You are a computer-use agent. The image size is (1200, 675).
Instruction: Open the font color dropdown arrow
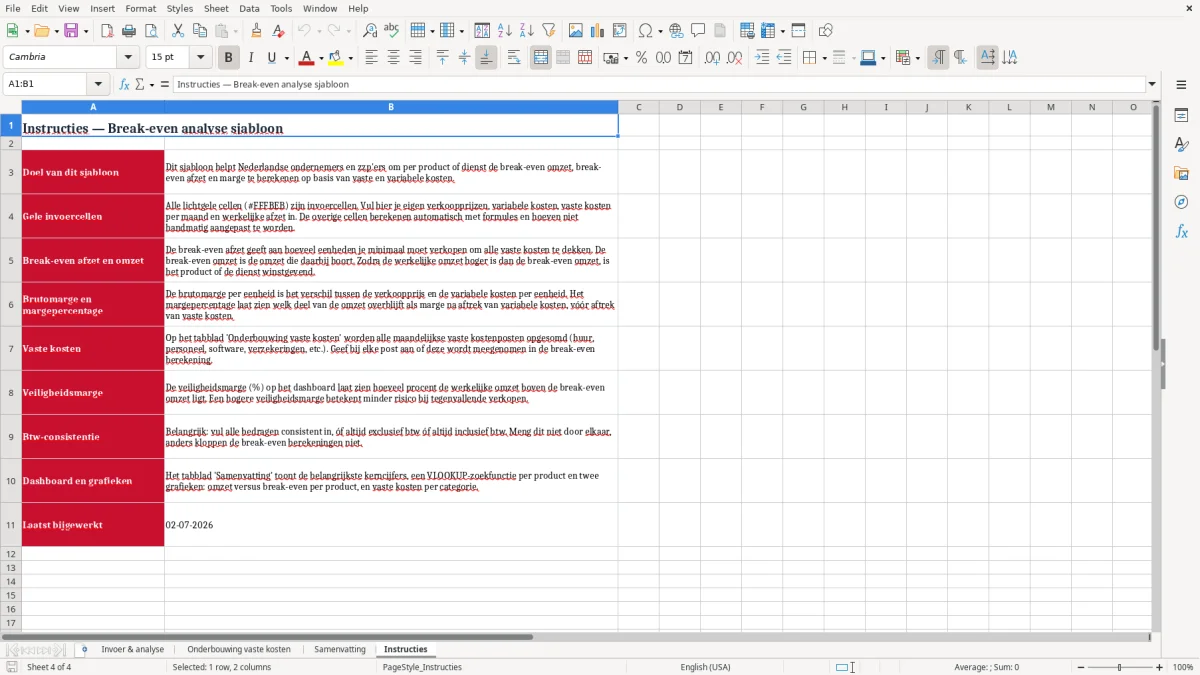pyautogui.click(x=320, y=58)
